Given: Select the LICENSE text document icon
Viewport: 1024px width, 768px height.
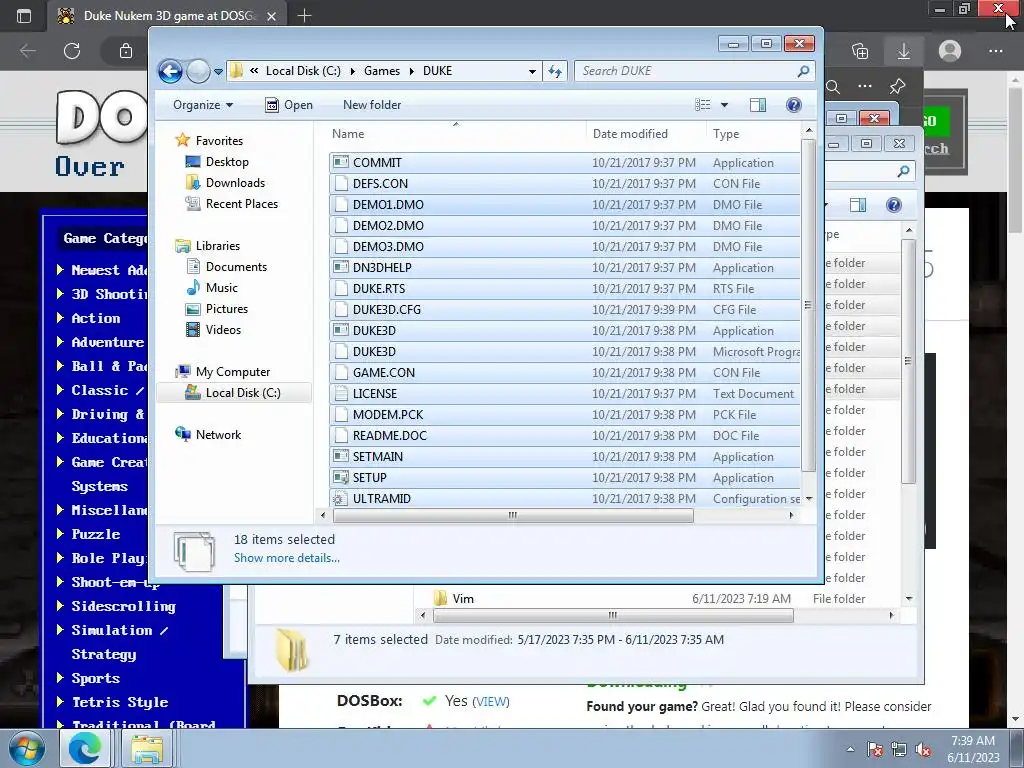Looking at the screenshot, I should tap(340, 393).
